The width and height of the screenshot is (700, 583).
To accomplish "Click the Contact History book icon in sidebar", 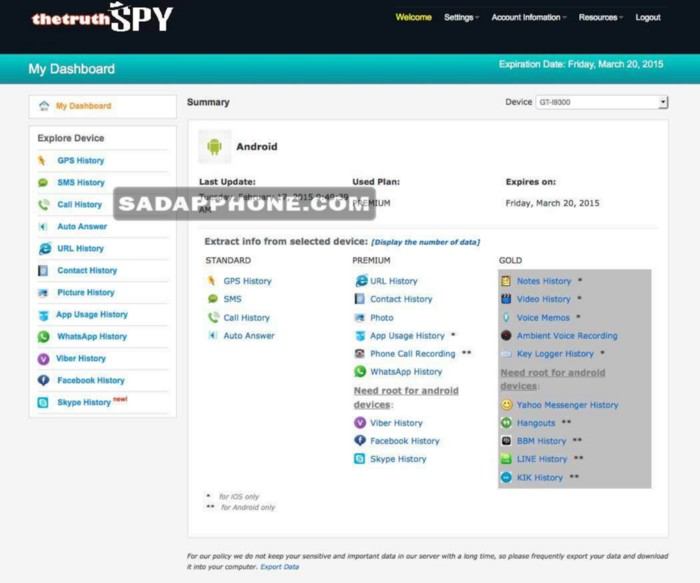I will (43, 271).
